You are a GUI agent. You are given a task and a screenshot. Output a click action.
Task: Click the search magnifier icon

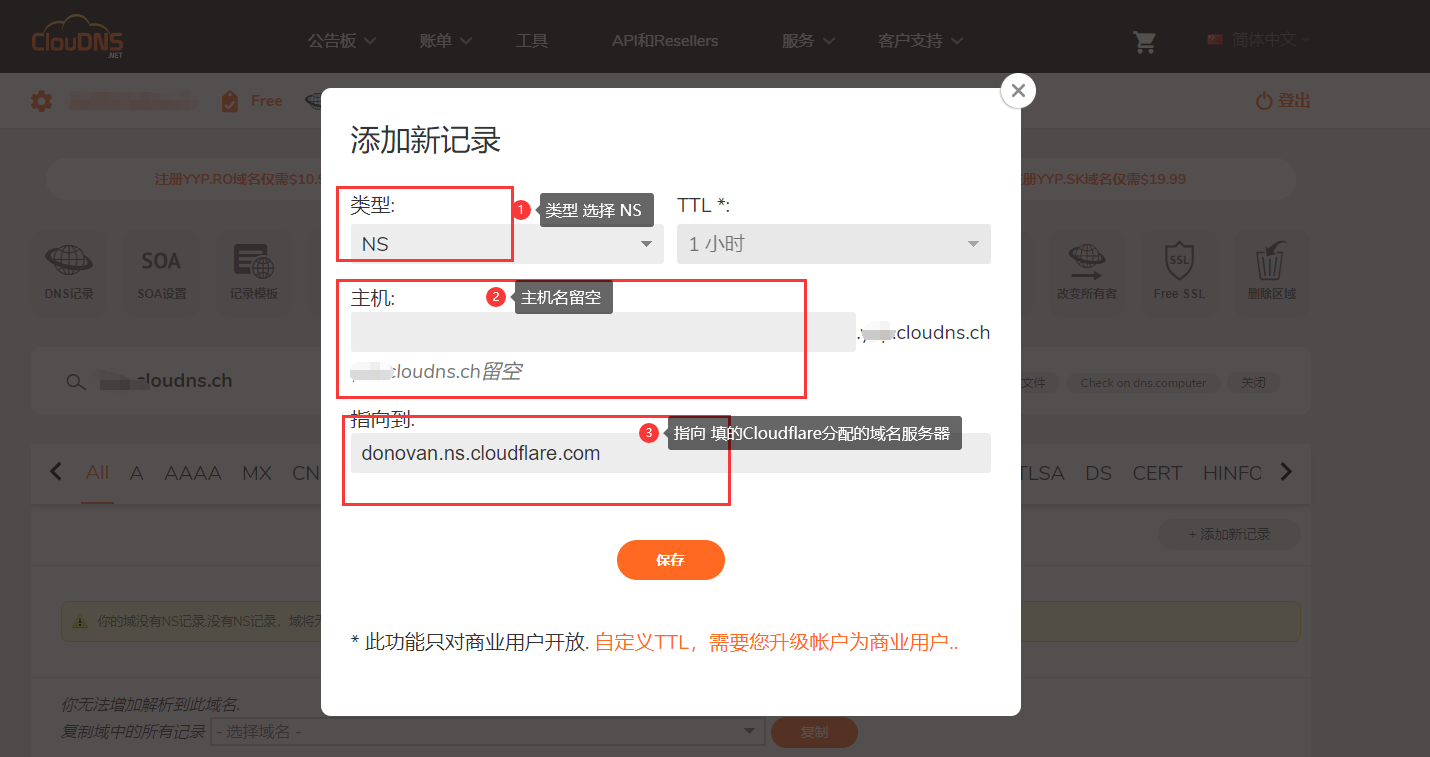click(x=76, y=382)
